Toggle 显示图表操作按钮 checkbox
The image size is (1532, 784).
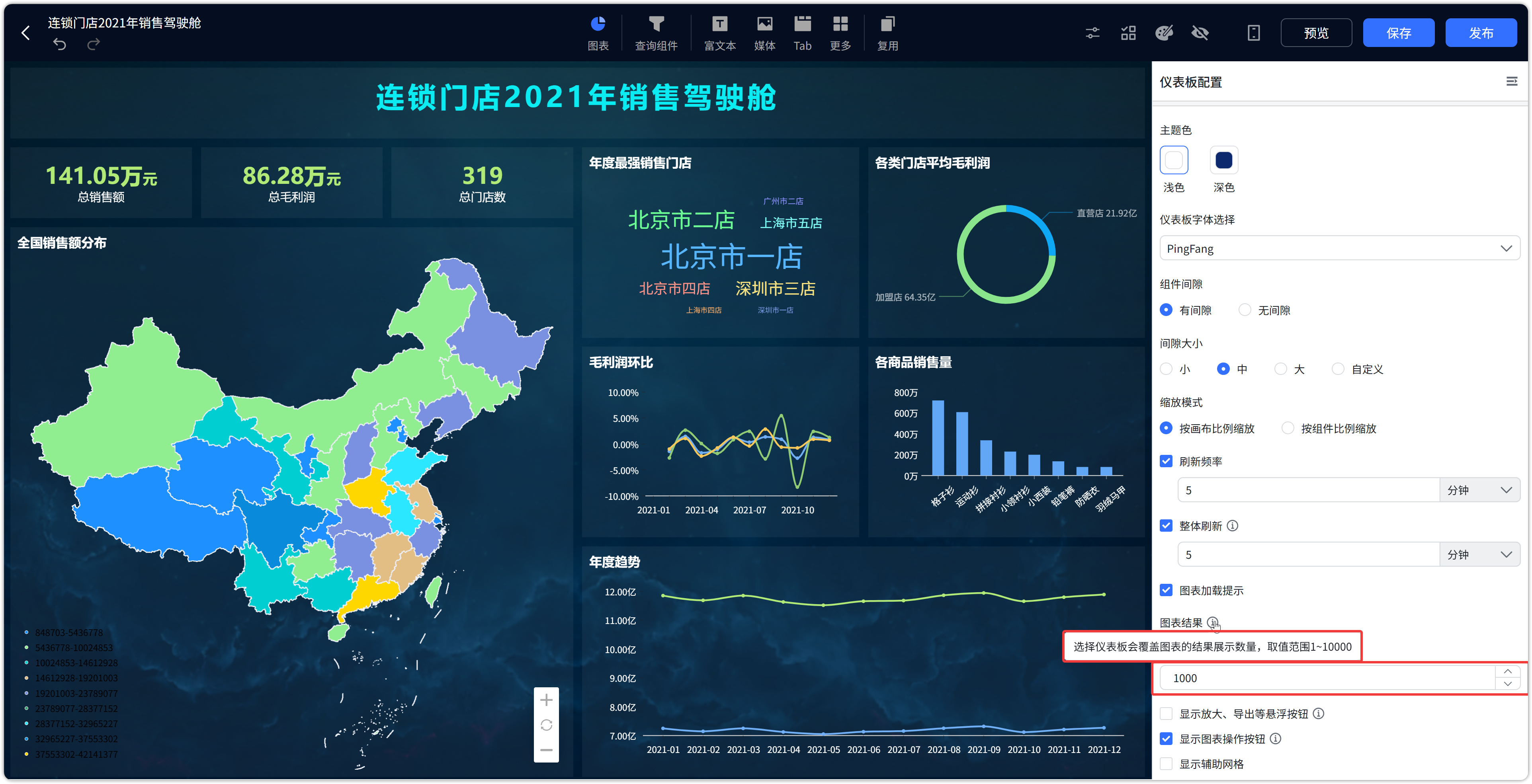(1166, 738)
